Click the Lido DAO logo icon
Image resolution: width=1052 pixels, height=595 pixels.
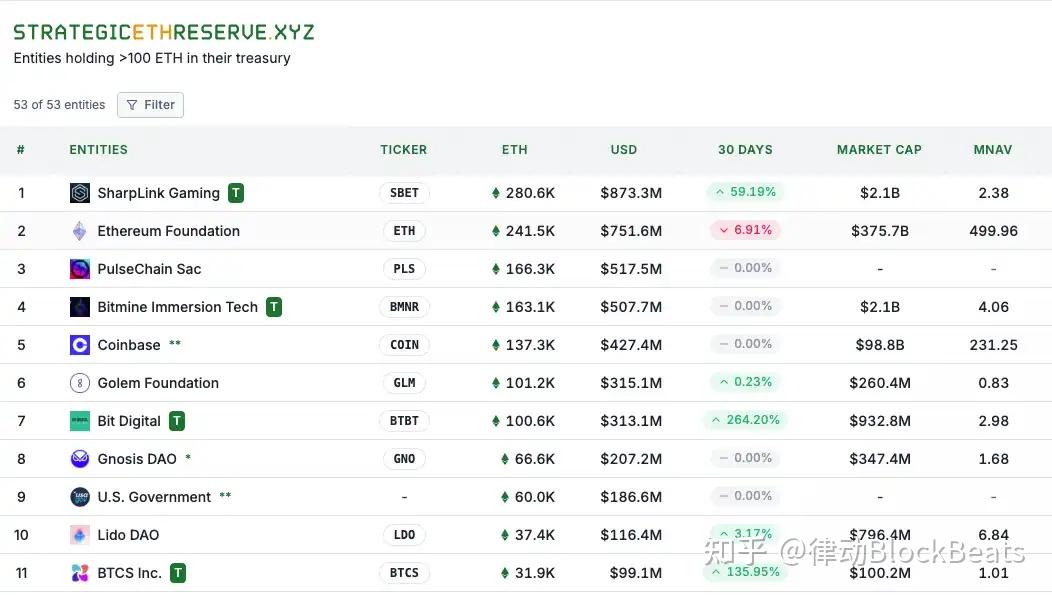point(80,535)
